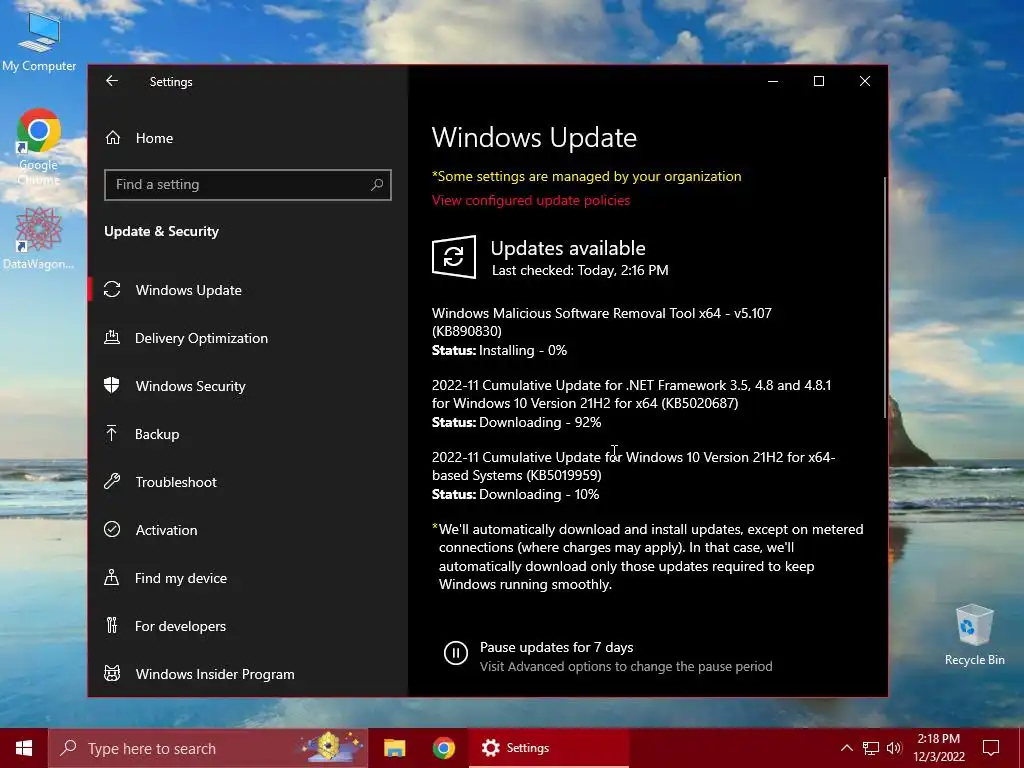Click the pause circle icon for updates
Image resolution: width=1024 pixels, height=768 pixels.
(456, 652)
